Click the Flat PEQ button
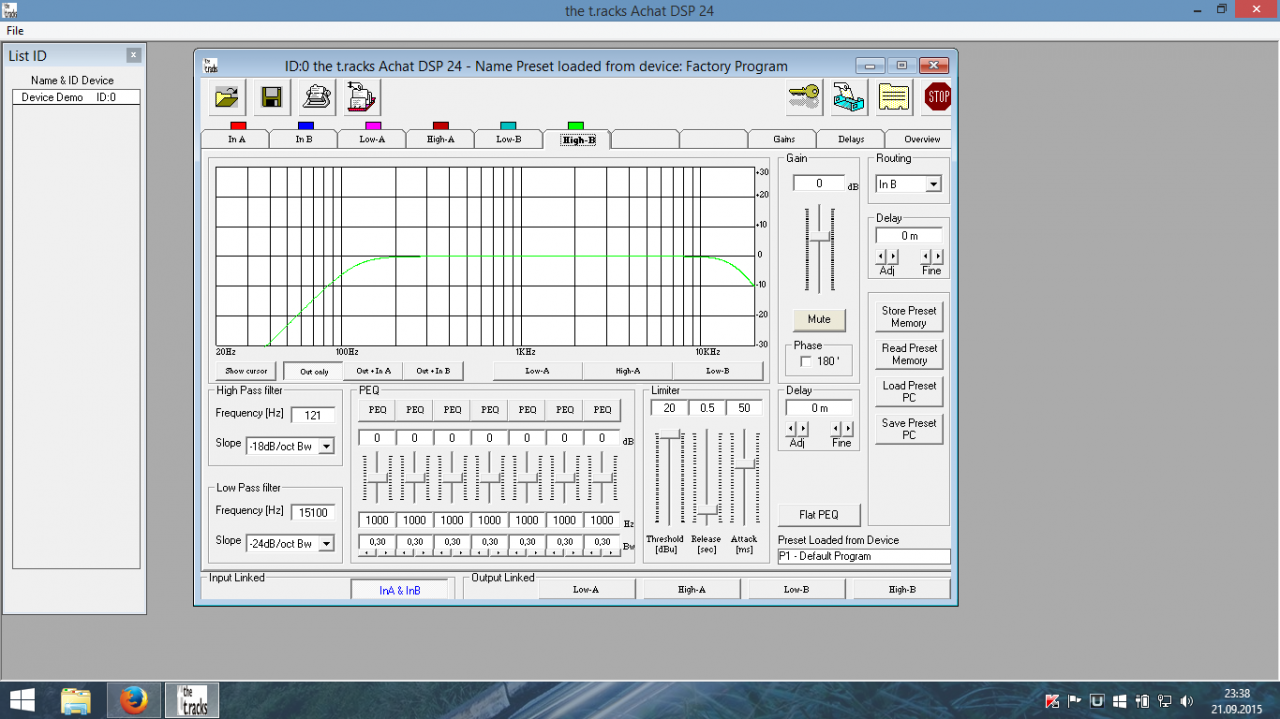The height and width of the screenshot is (719, 1280). click(x=819, y=515)
